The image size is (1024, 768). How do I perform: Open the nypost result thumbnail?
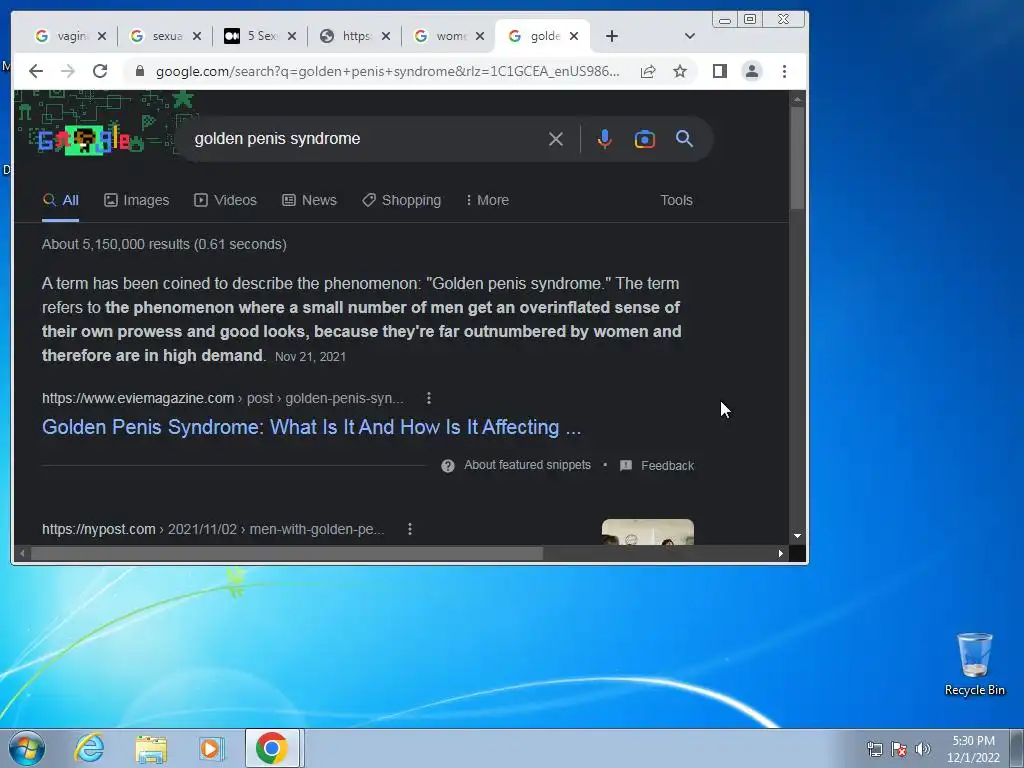[648, 532]
